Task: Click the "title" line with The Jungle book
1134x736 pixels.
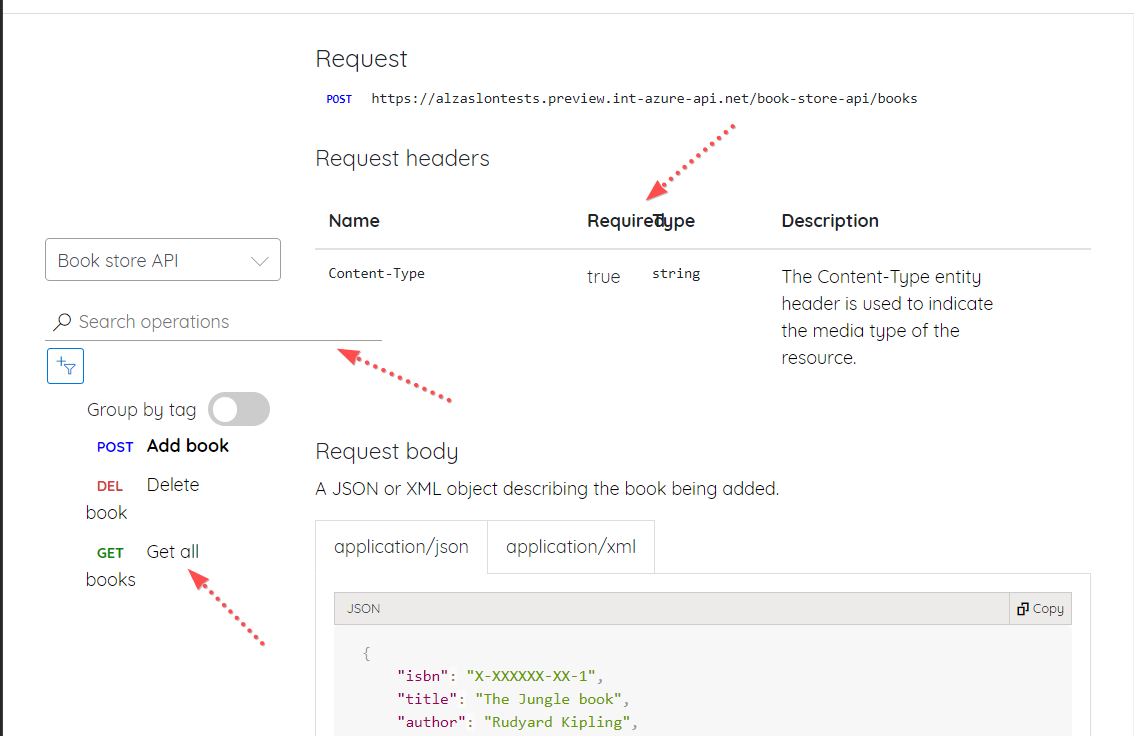Action: pyautogui.click(x=513, y=699)
